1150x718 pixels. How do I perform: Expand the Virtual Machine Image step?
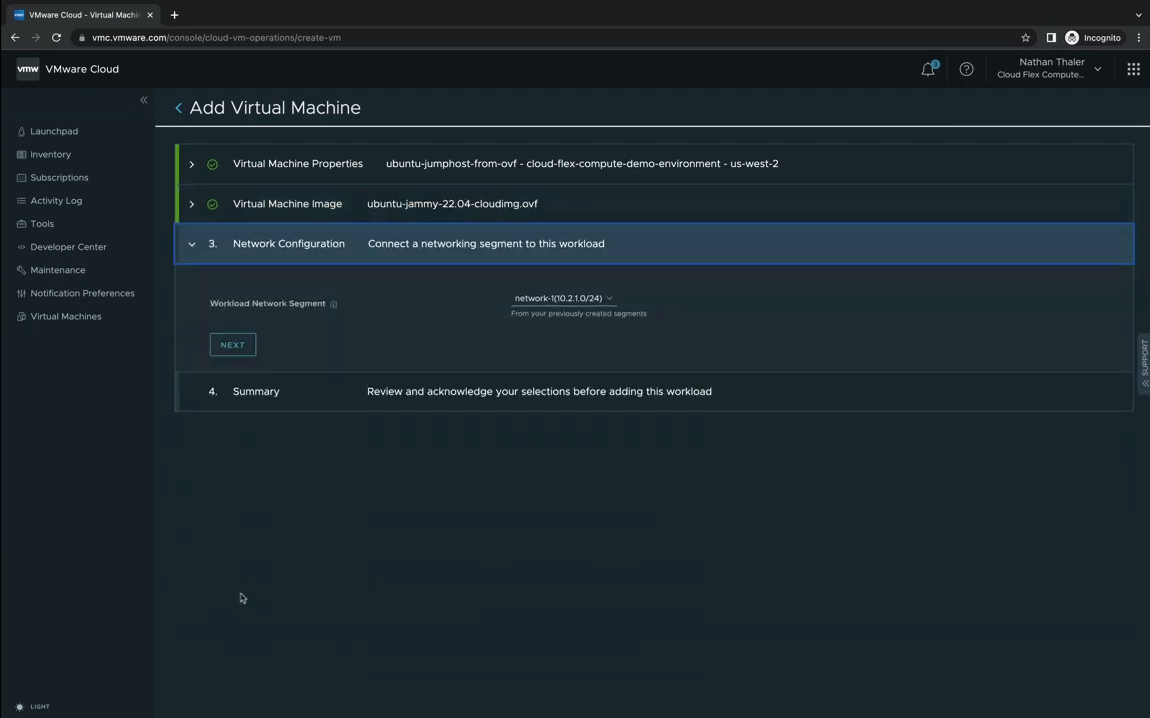tap(191, 205)
